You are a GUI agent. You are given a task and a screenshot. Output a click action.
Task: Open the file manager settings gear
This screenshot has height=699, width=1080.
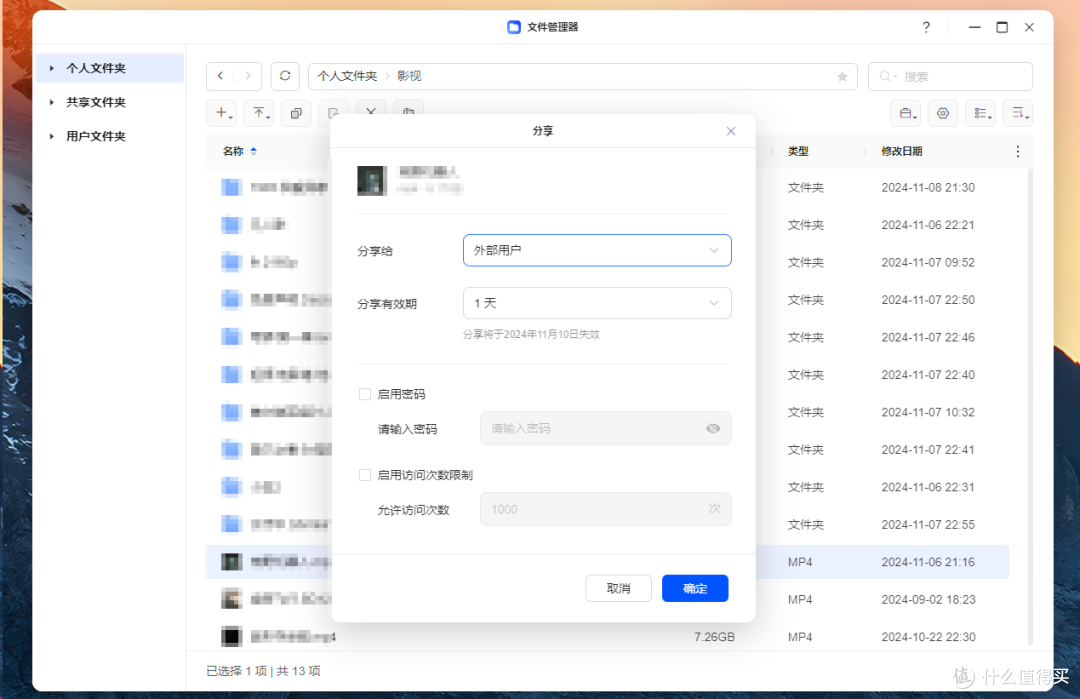943,113
